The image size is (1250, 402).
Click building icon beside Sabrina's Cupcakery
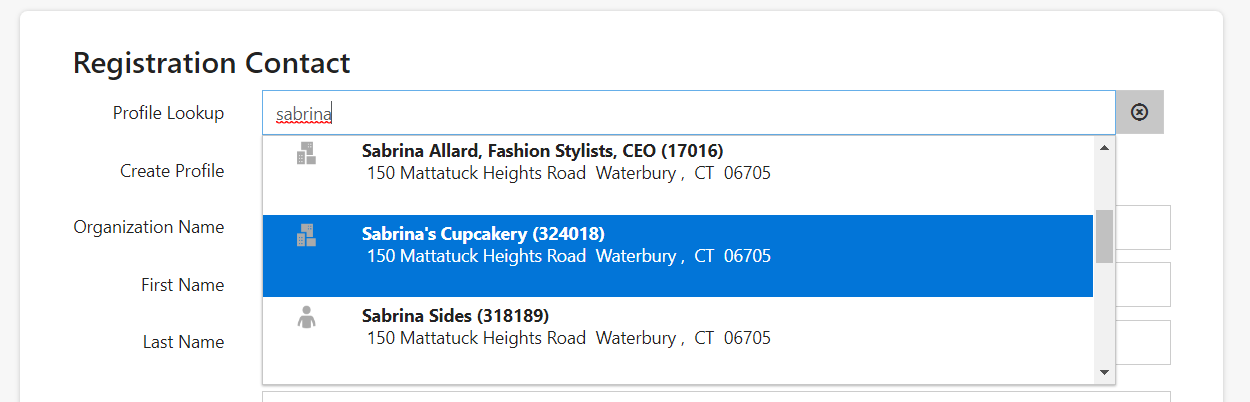306,235
